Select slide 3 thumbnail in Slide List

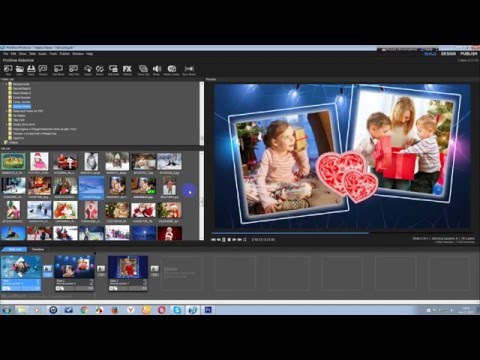click(128, 267)
